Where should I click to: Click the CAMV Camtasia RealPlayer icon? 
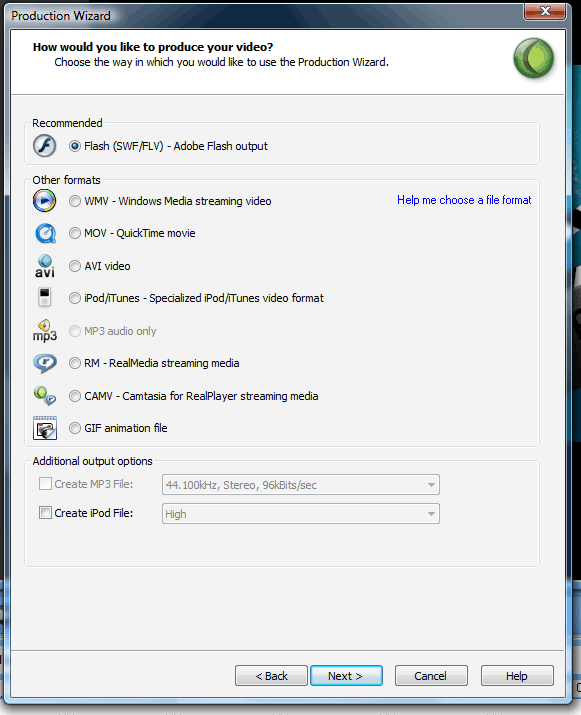tap(45, 395)
